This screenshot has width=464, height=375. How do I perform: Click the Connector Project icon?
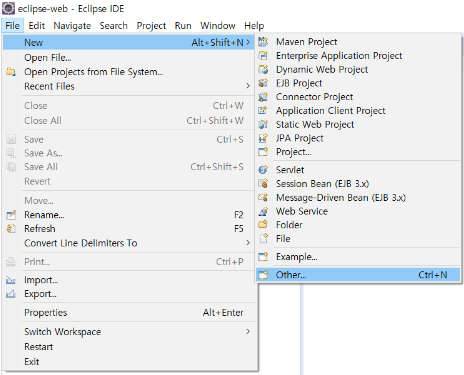263,97
